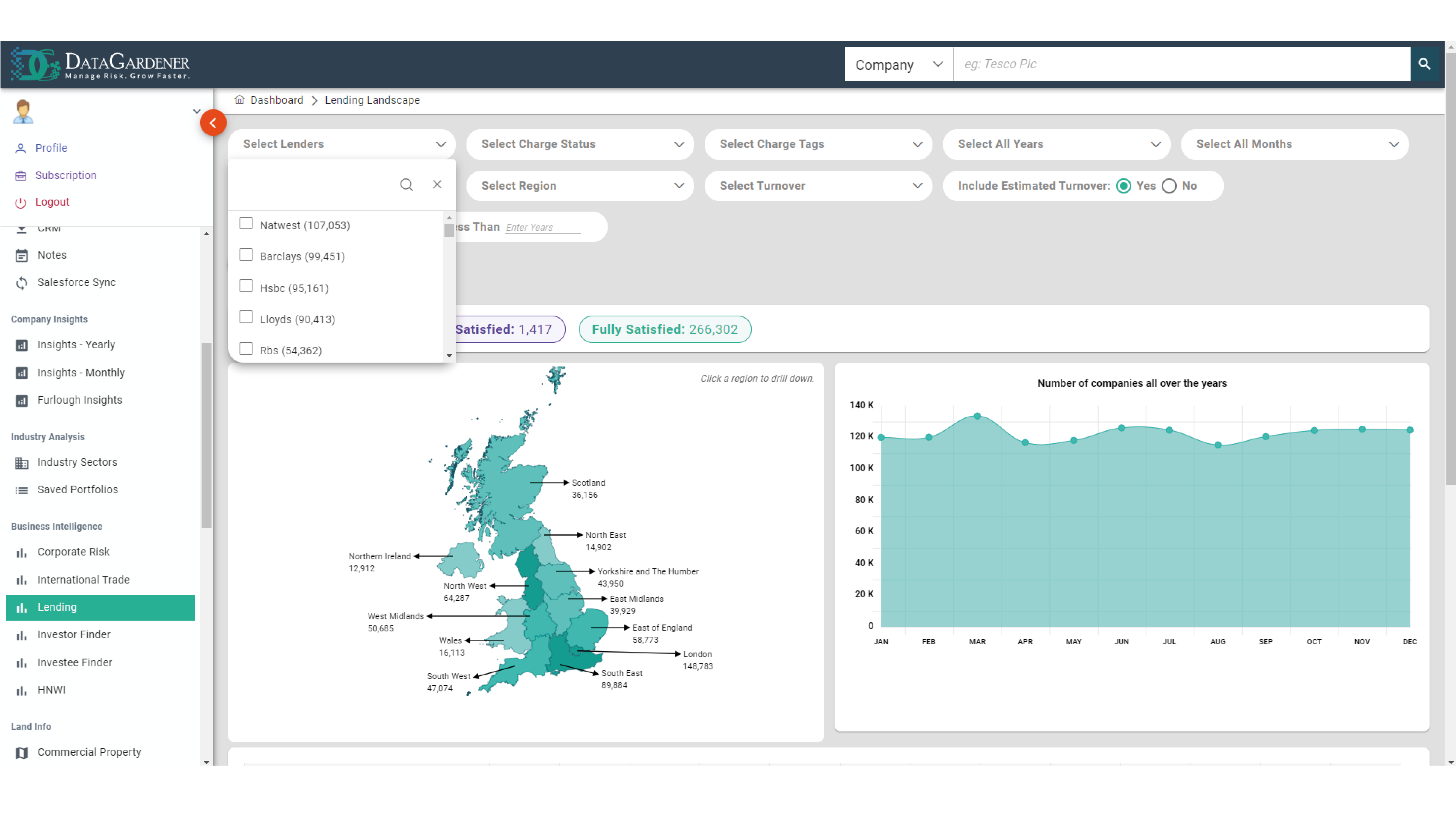Screen dimensions: 1456x819
Task: Tick the Barclays lender checkbox
Action: click(246, 255)
